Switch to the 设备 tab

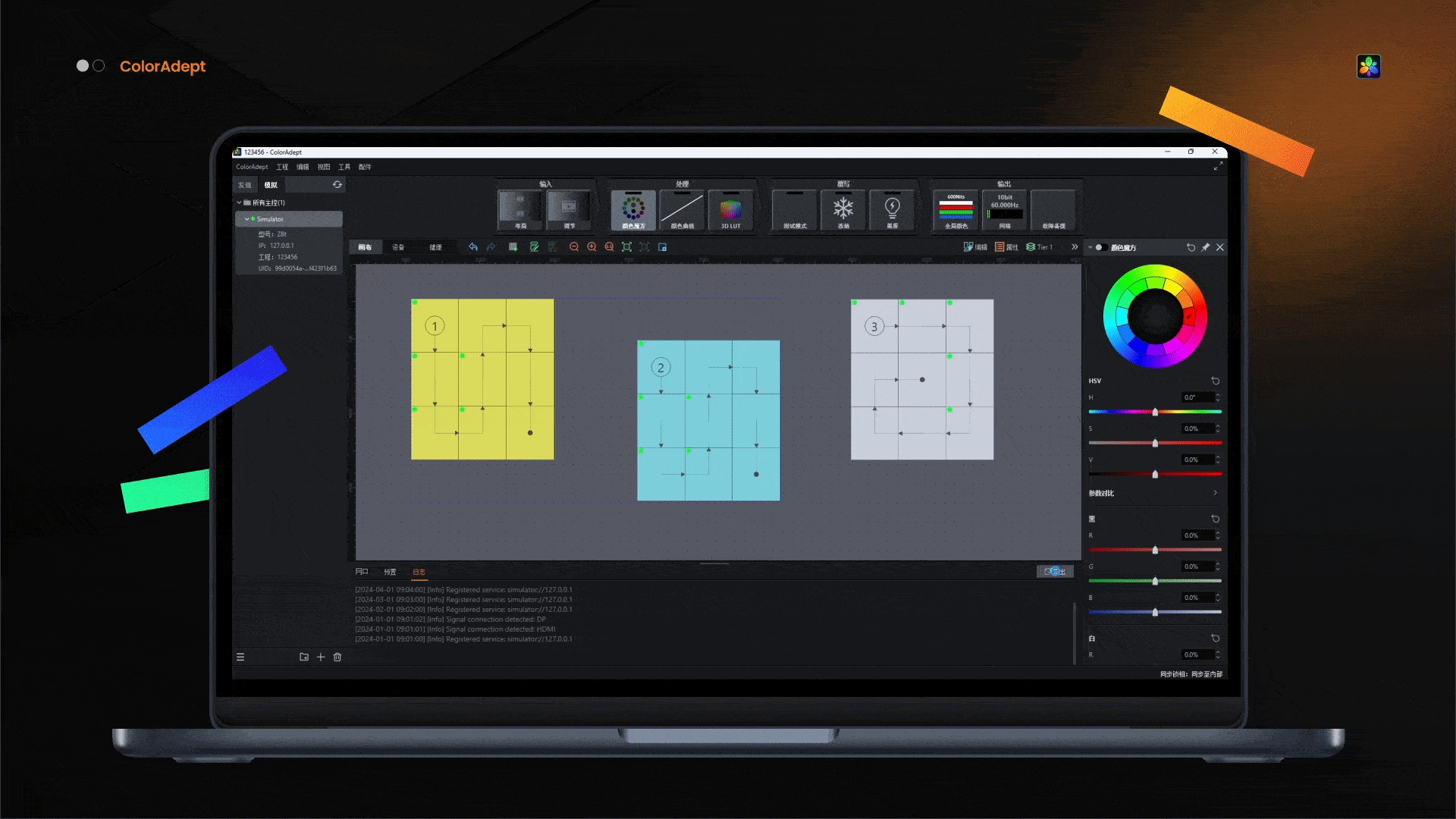pyautogui.click(x=398, y=247)
